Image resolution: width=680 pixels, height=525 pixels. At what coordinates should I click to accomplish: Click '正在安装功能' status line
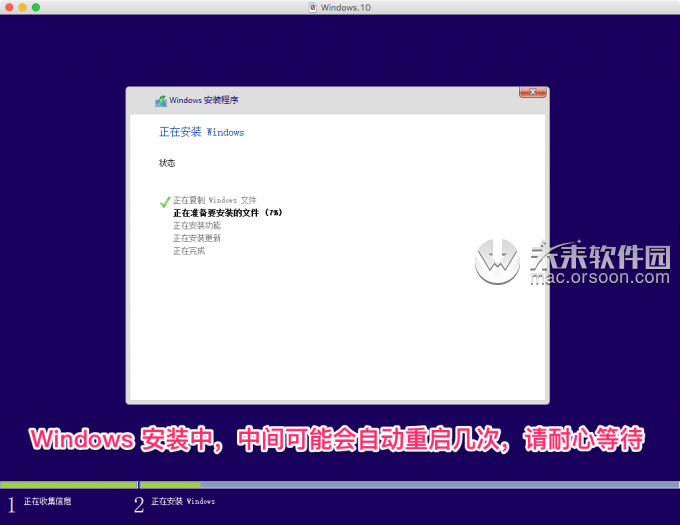(197, 225)
